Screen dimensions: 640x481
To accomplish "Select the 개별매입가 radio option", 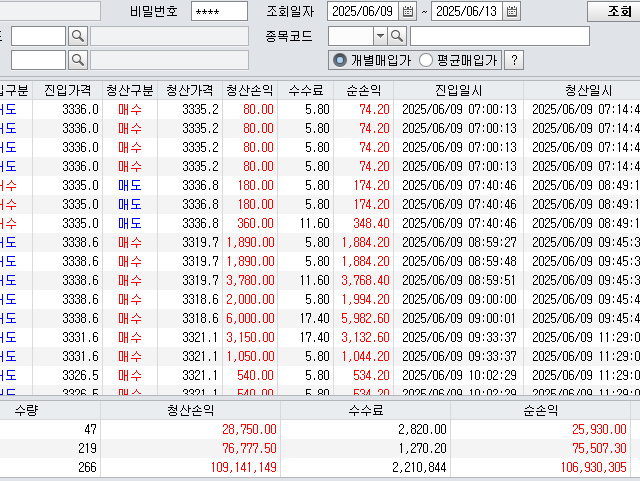I will click(340, 60).
